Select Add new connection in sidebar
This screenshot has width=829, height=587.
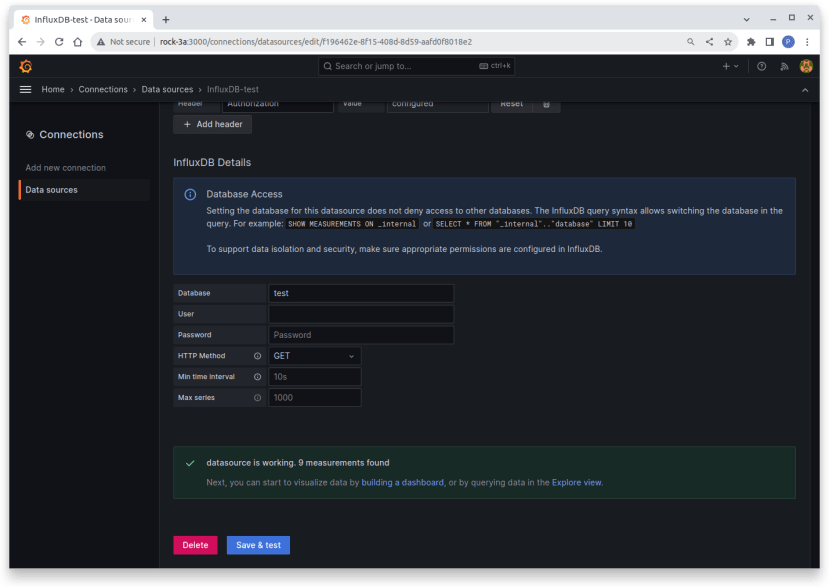pos(66,168)
